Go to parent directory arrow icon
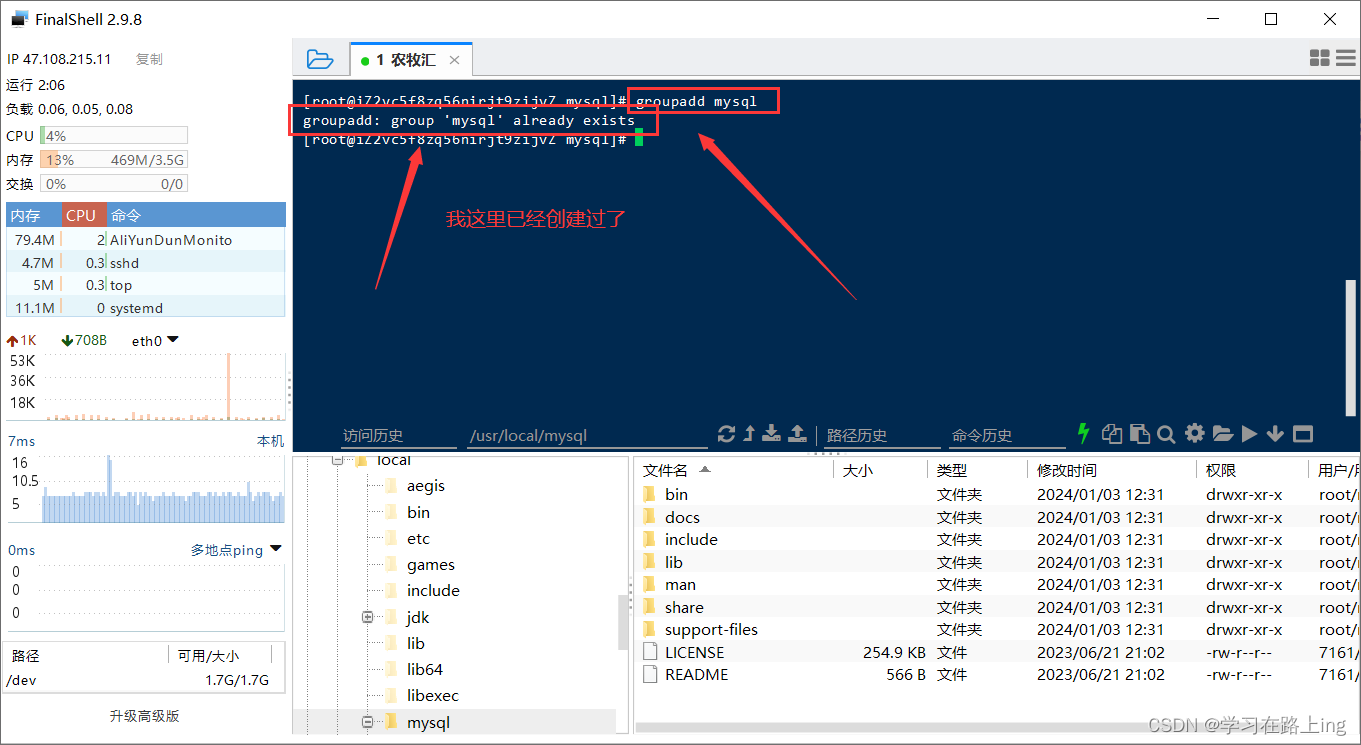 pos(749,433)
